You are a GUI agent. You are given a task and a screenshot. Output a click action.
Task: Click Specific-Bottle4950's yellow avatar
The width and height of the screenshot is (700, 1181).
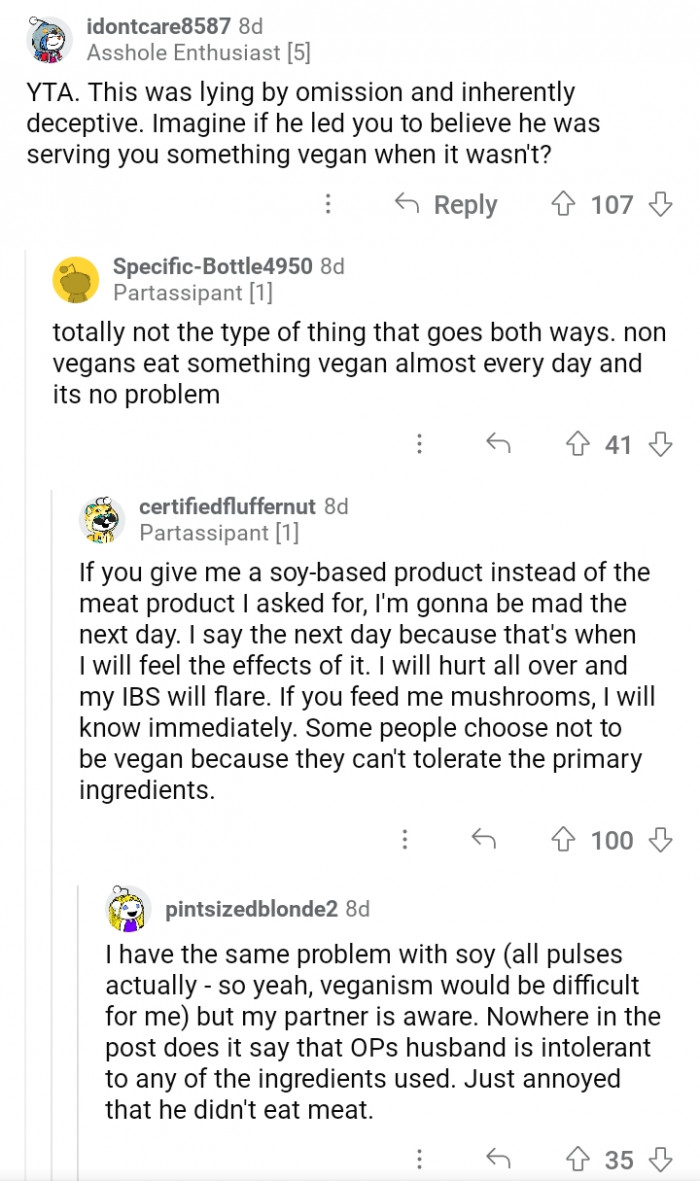click(76, 279)
